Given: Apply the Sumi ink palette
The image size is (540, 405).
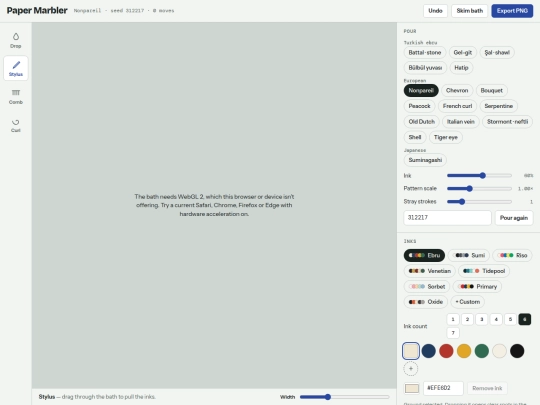Looking at the screenshot, I should (469, 255).
